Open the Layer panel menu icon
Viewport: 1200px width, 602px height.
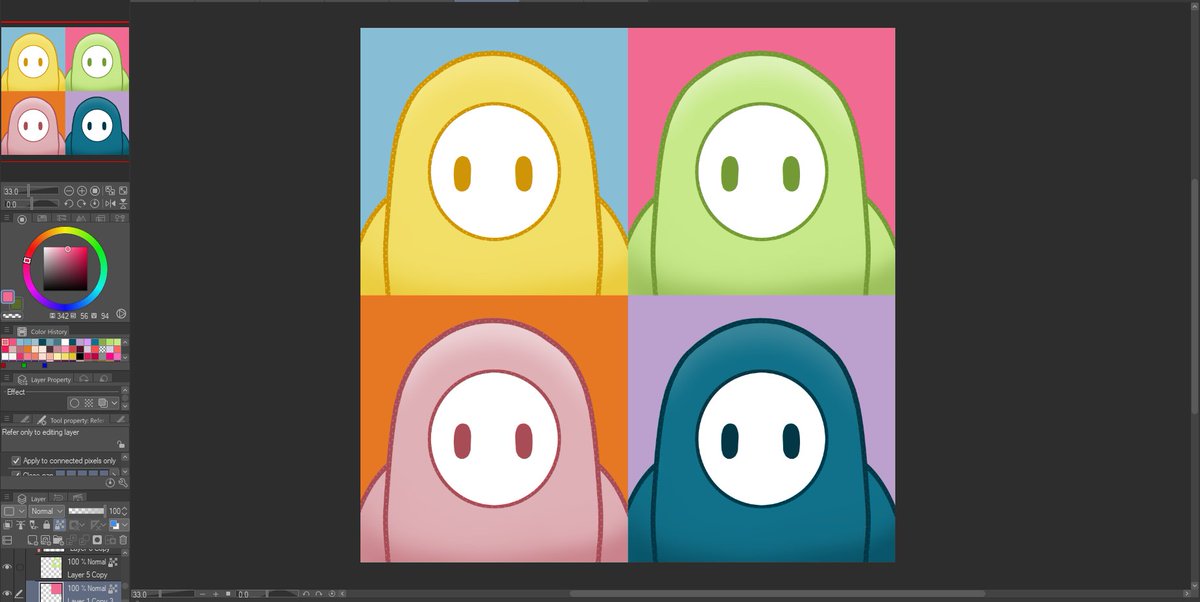[6, 497]
